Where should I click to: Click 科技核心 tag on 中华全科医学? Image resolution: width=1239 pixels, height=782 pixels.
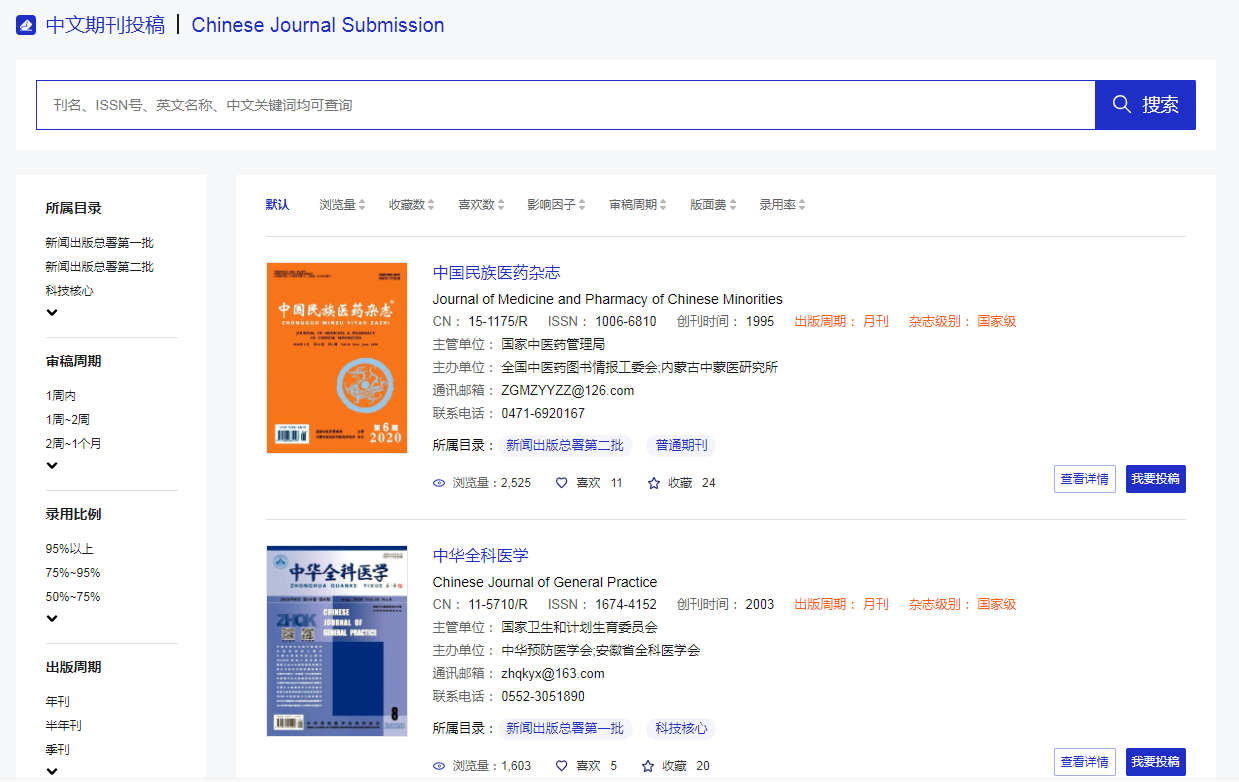click(681, 729)
